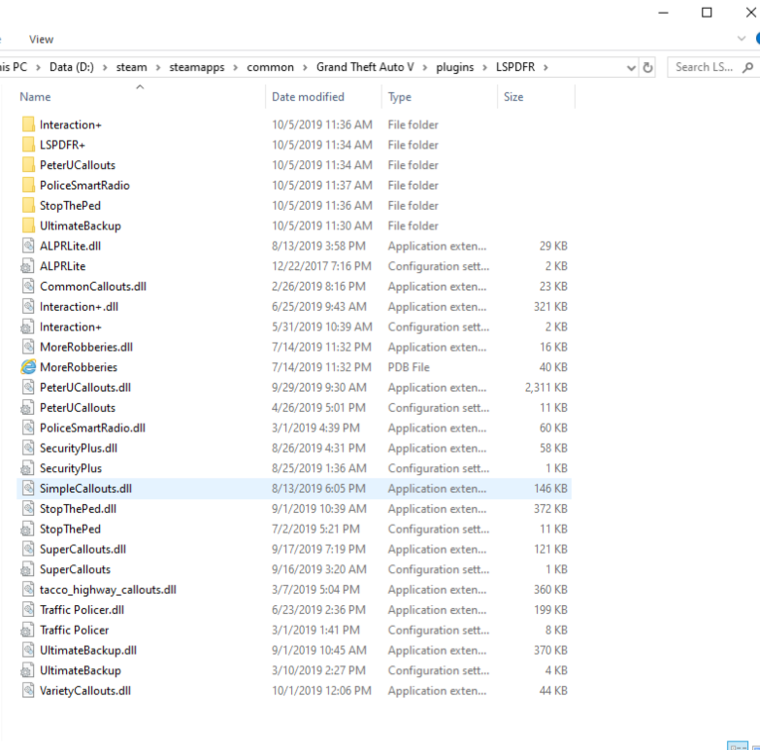The height and width of the screenshot is (750, 760).
Task: Click the MoreRobberies.dll file icon
Action: click(x=28, y=347)
